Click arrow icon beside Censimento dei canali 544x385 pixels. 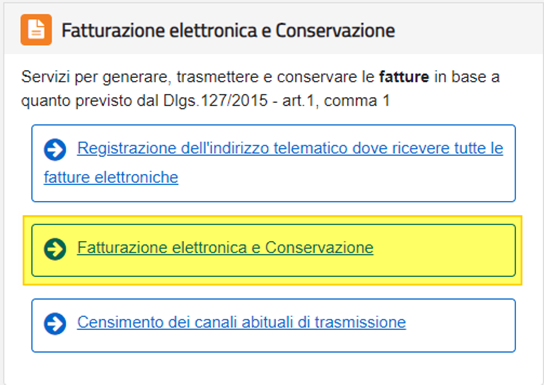pos(55,324)
